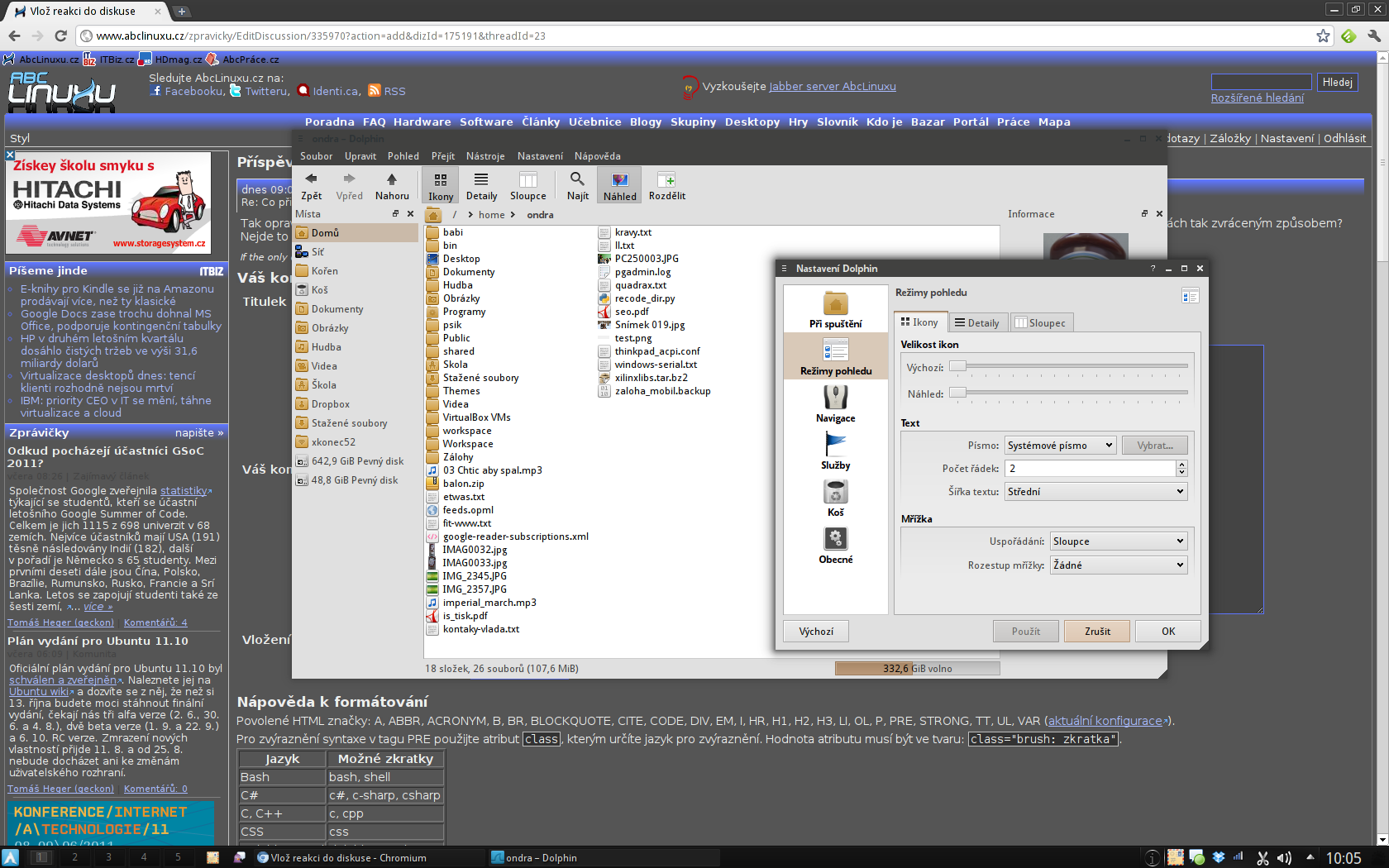The width and height of the screenshot is (1389, 868).
Task: Click the Hledej search button on webpage
Action: 1337,82
